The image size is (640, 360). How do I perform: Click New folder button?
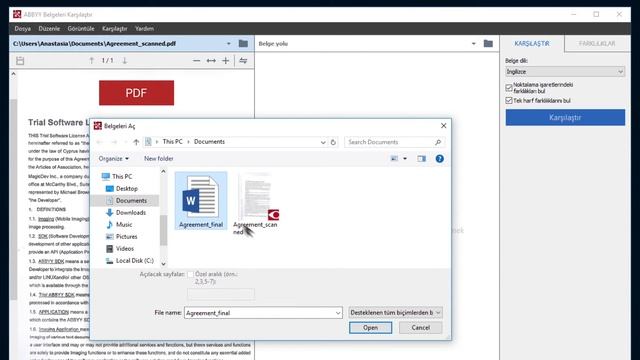point(158,158)
